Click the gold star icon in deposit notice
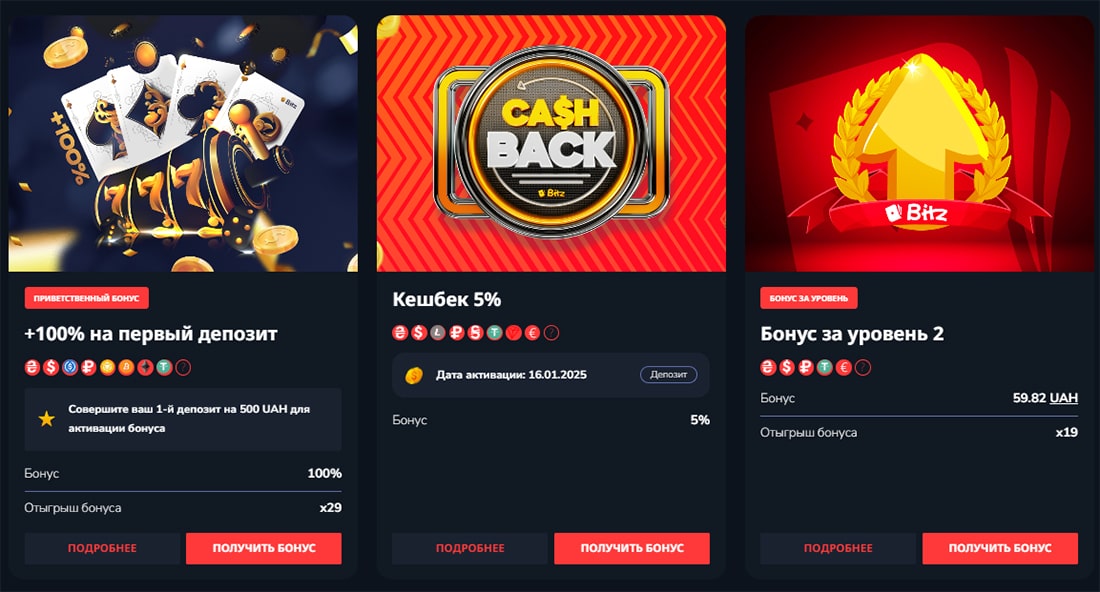 point(46,419)
